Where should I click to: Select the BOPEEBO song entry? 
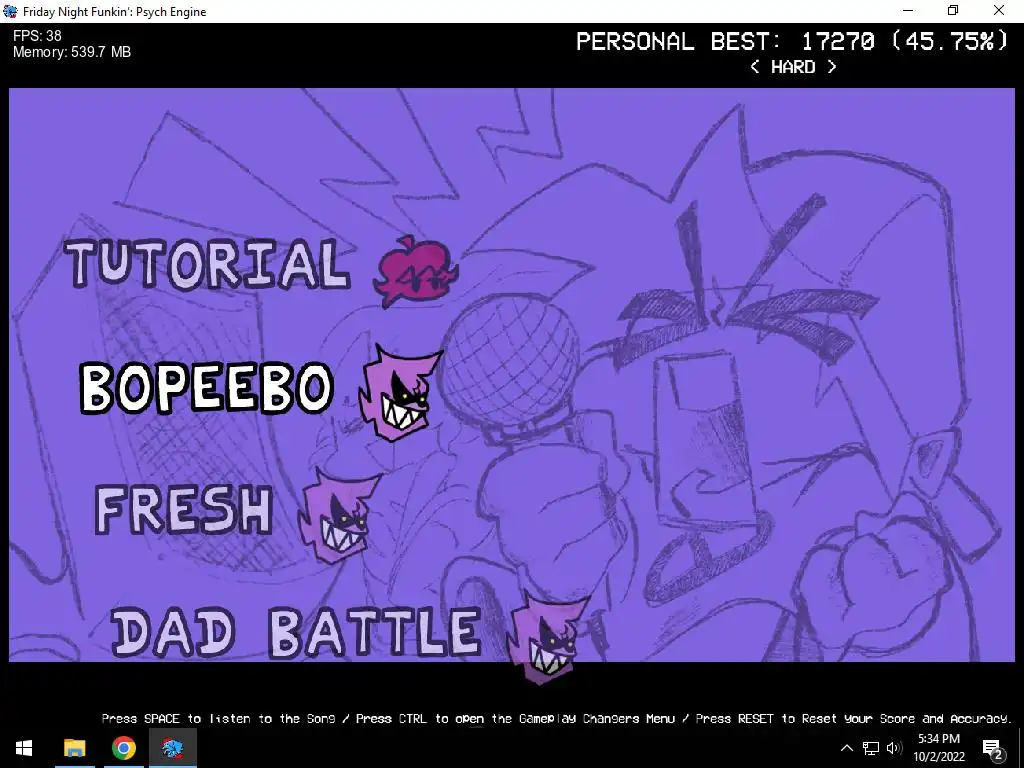206,387
